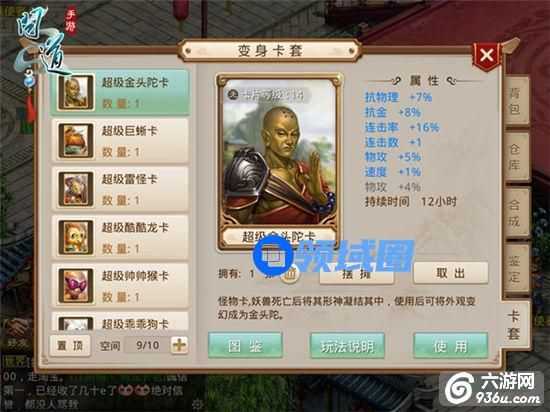Viewport: 550px width, 412px height.
Task: Select the 卡套 side tab
Action: [x=514, y=325]
